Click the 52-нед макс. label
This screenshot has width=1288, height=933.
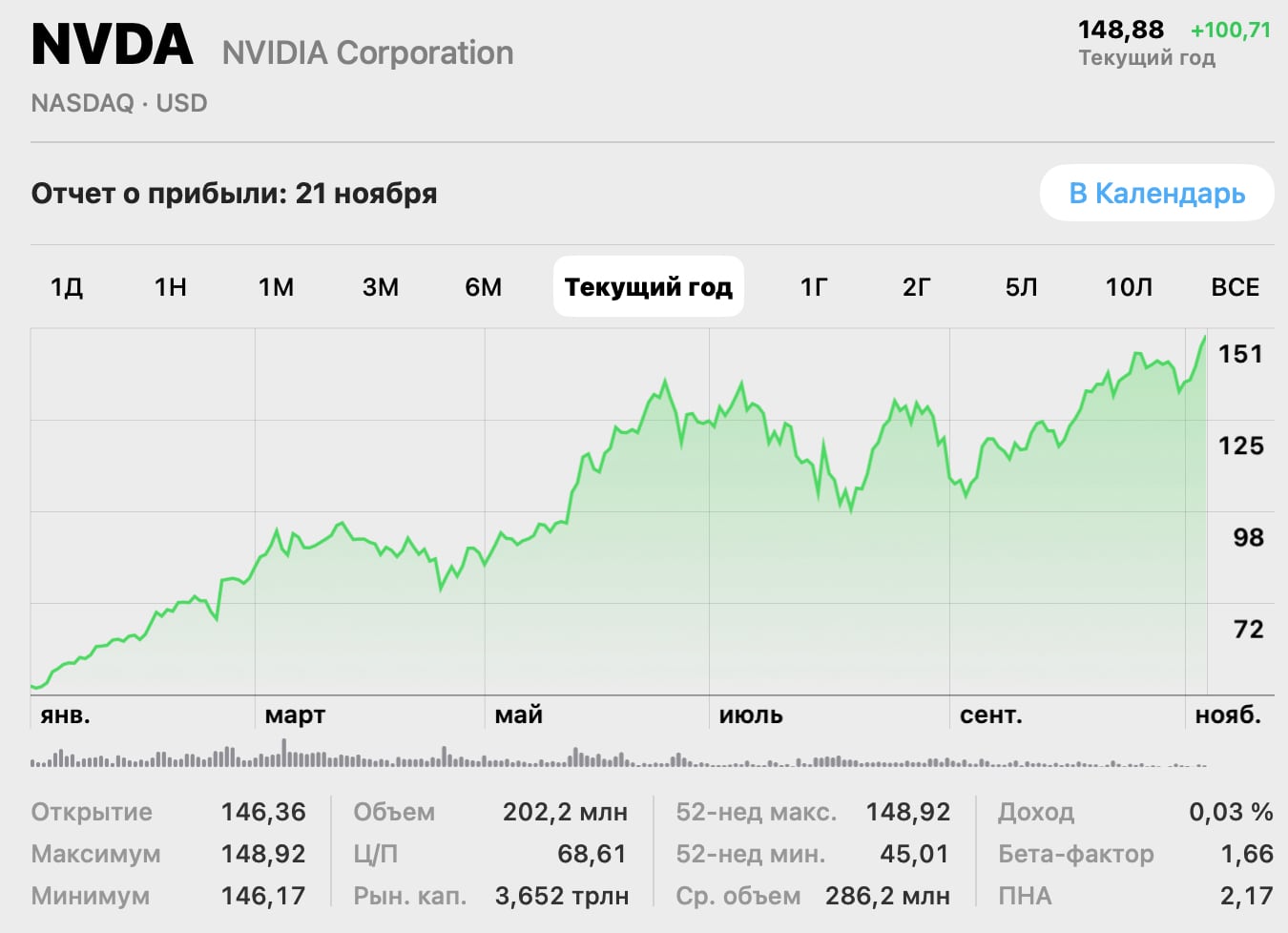tap(757, 812)
